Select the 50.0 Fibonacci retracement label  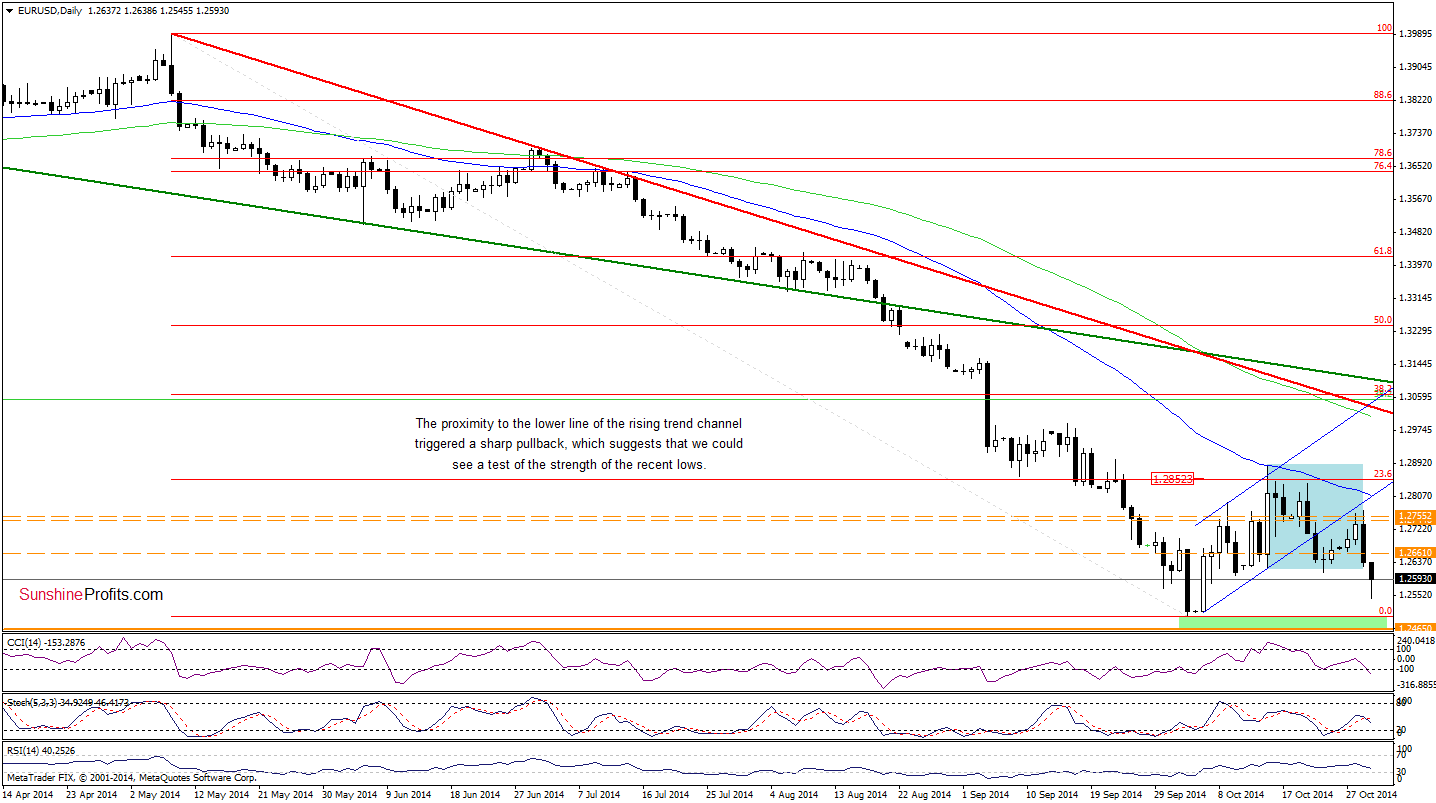(1383, 320)
